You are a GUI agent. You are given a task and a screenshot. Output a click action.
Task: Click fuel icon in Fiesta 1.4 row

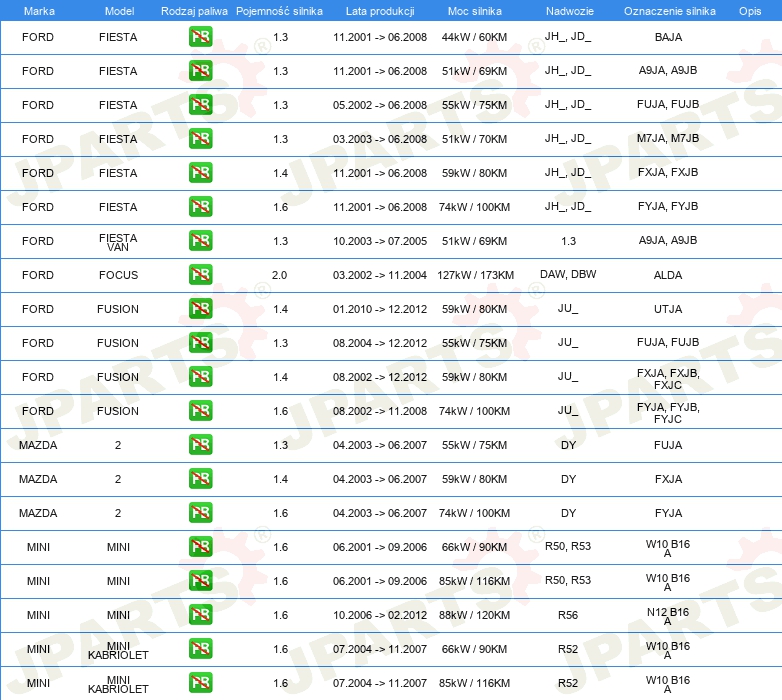[x=200, y=173]
